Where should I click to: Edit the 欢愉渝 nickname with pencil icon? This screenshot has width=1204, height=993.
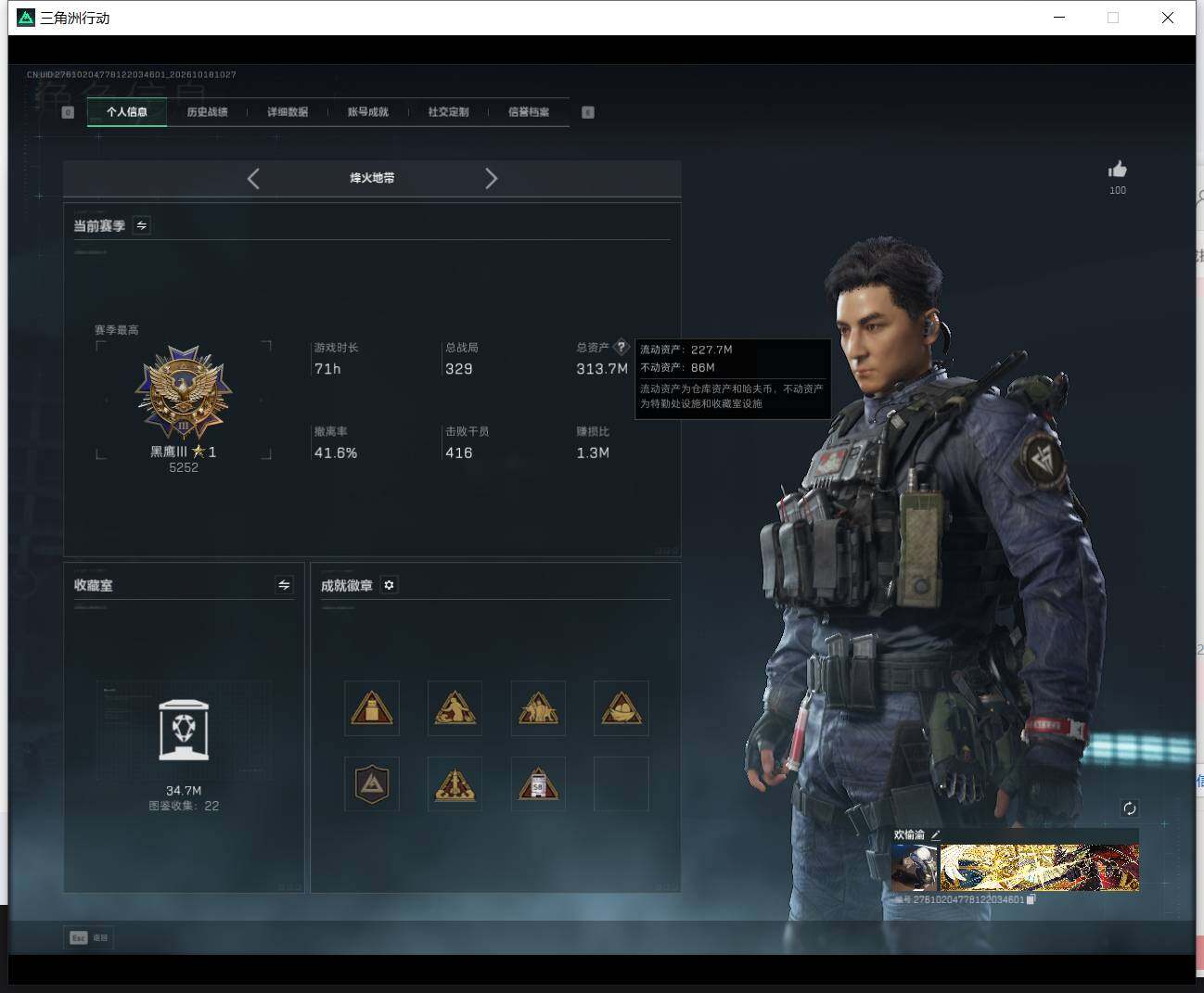[x=935, y=834]
